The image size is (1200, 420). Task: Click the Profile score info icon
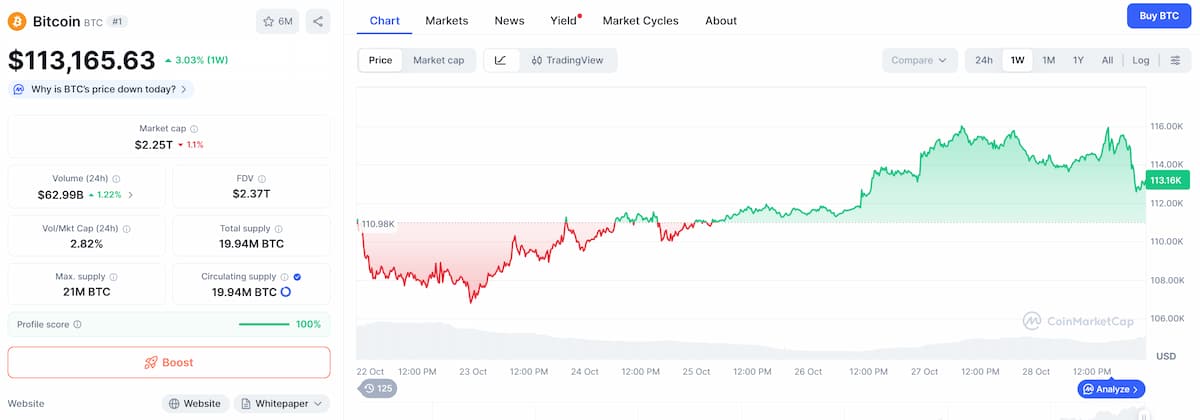pos(78,324)
